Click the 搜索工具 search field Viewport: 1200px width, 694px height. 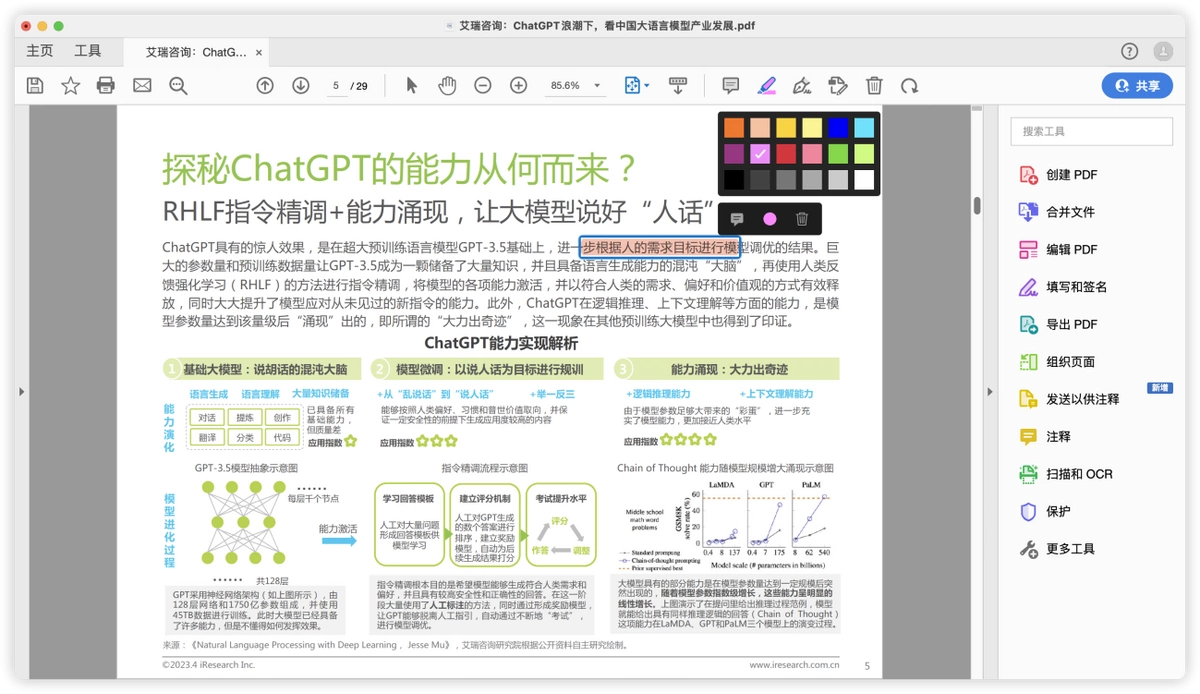[1091, 131]
